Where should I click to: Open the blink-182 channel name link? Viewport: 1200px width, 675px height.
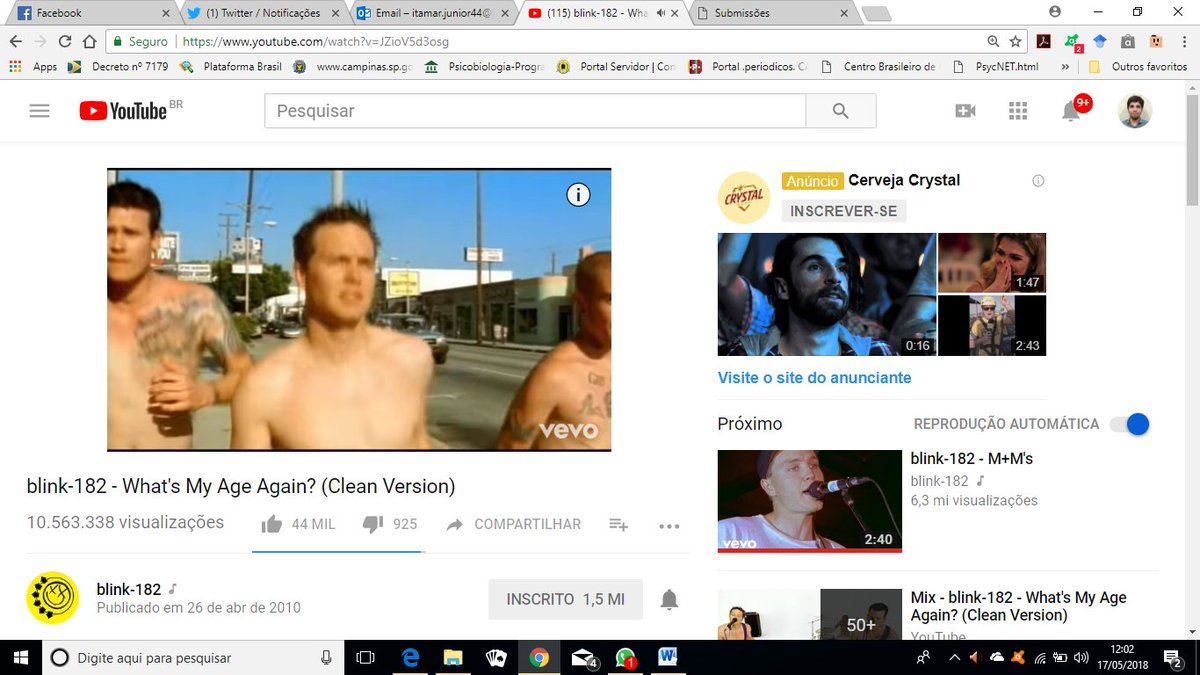(x=129, y=589)
